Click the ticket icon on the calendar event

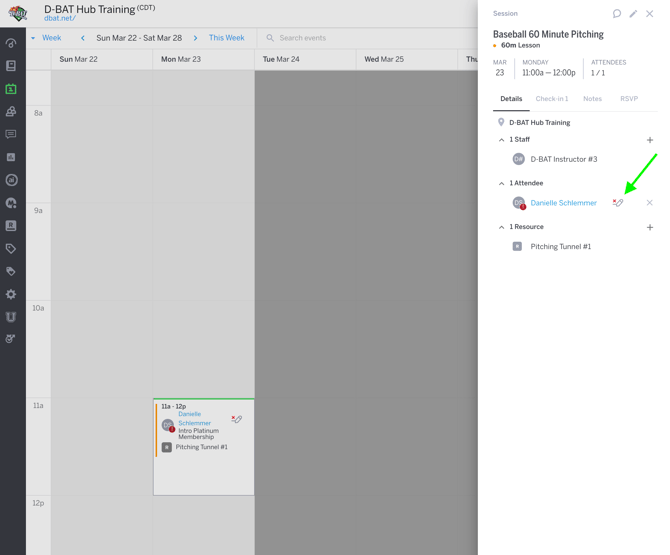pos(237,419)
